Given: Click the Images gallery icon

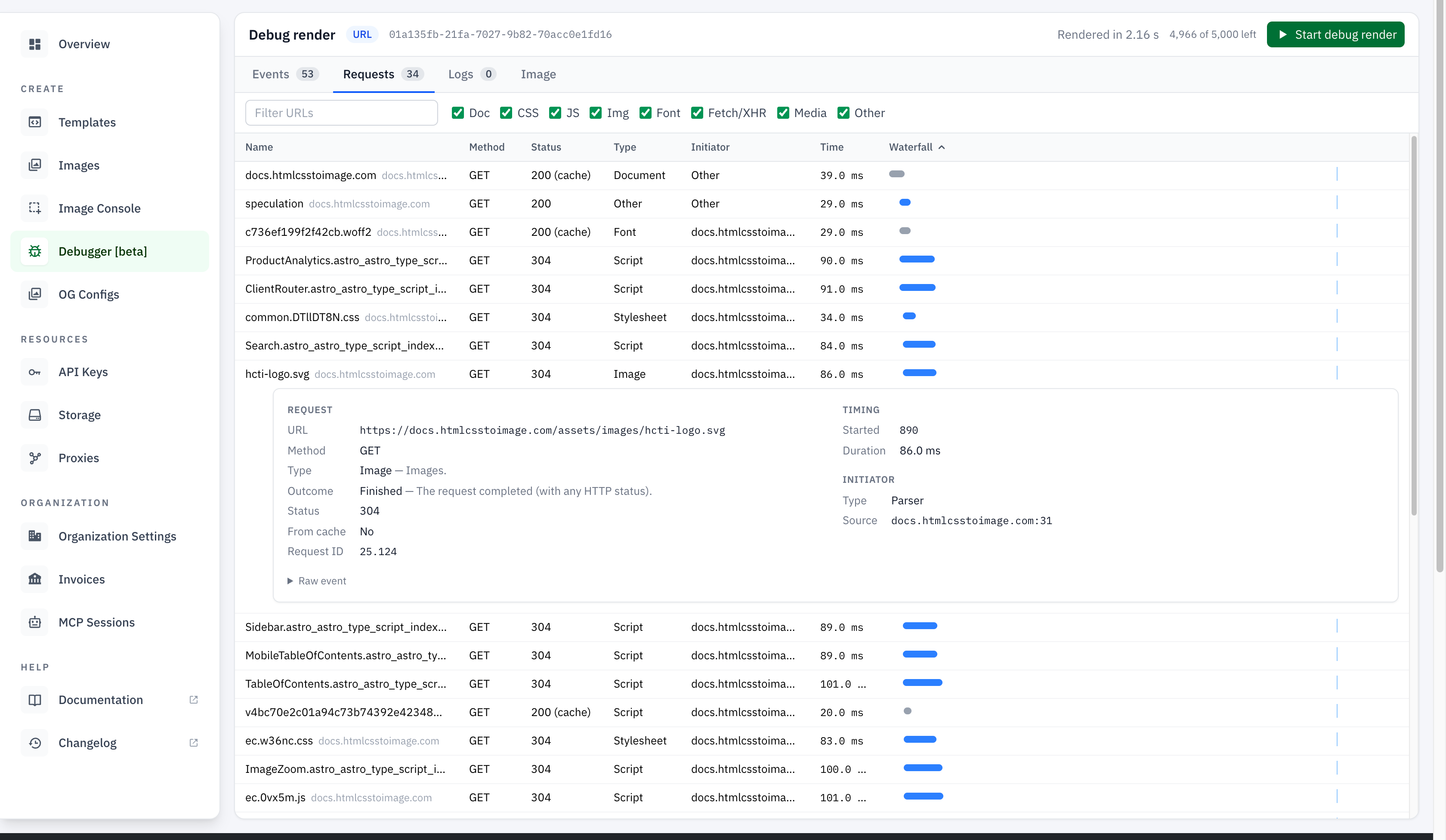Looking at the screenshot, I should (35, 165).
